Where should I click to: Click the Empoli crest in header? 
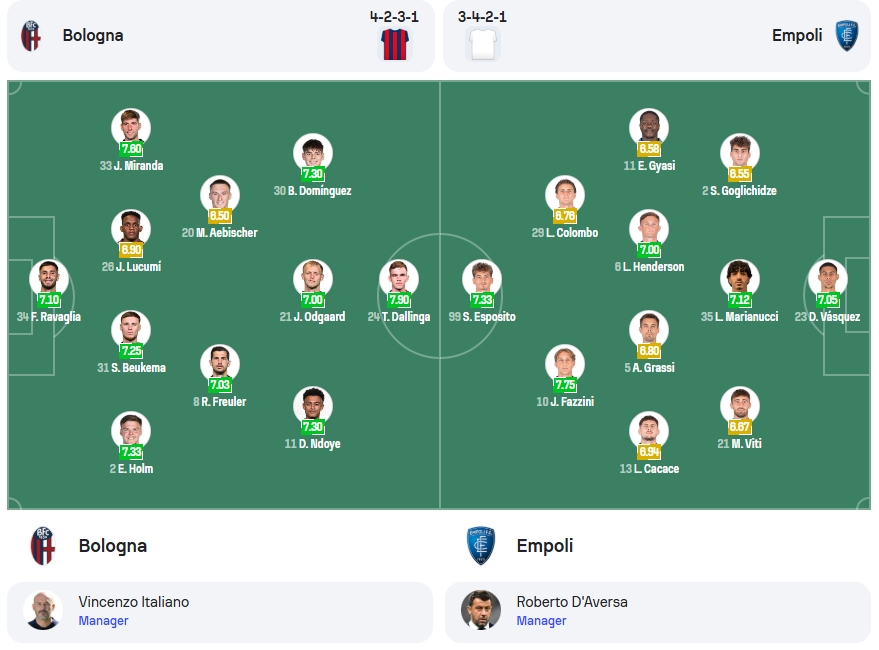point(846,36)
